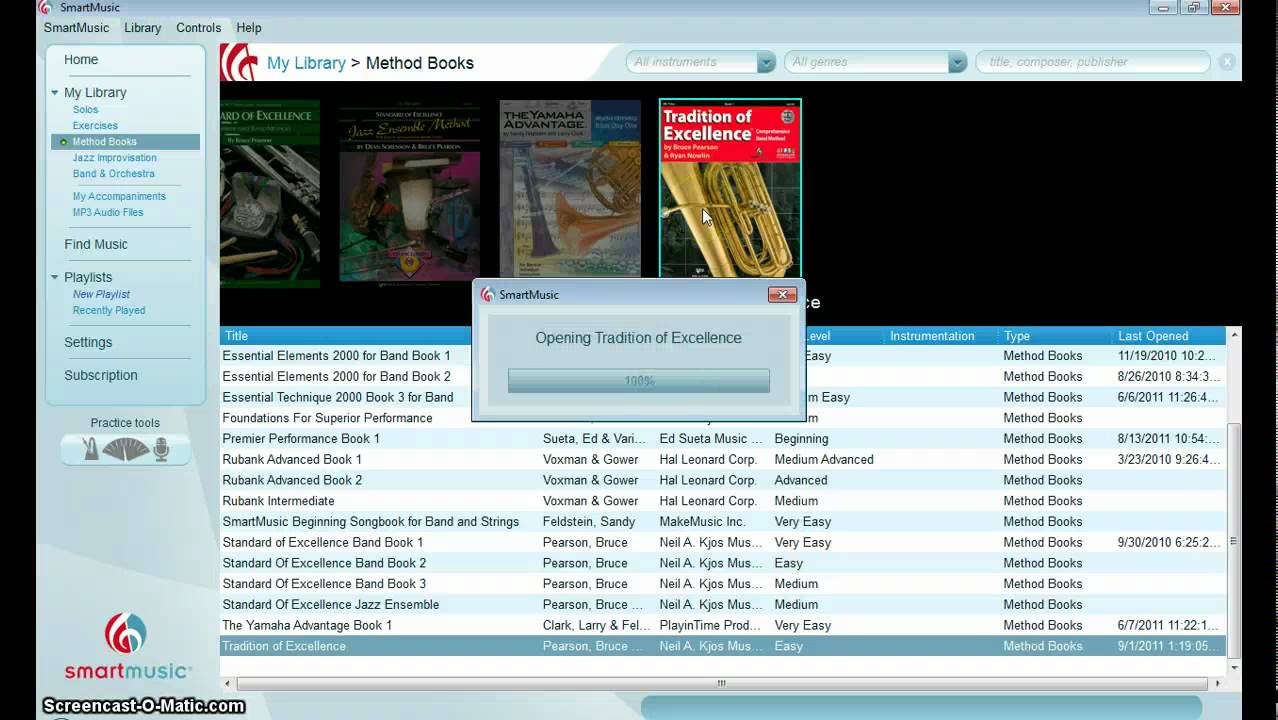
Task: Select Standard Of Excellence Band Book 3
Action: (x=723, y=584)
